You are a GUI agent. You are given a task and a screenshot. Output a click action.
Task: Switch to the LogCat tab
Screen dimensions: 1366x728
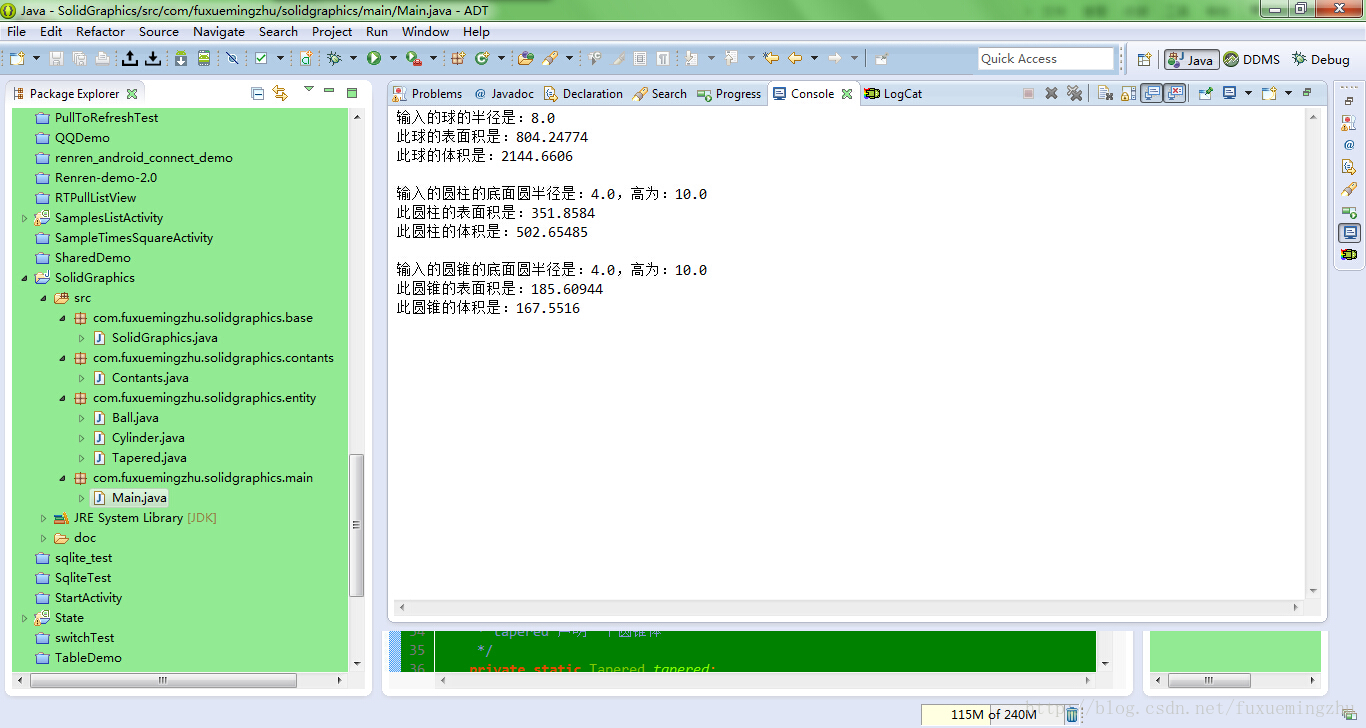click(893, 93)
